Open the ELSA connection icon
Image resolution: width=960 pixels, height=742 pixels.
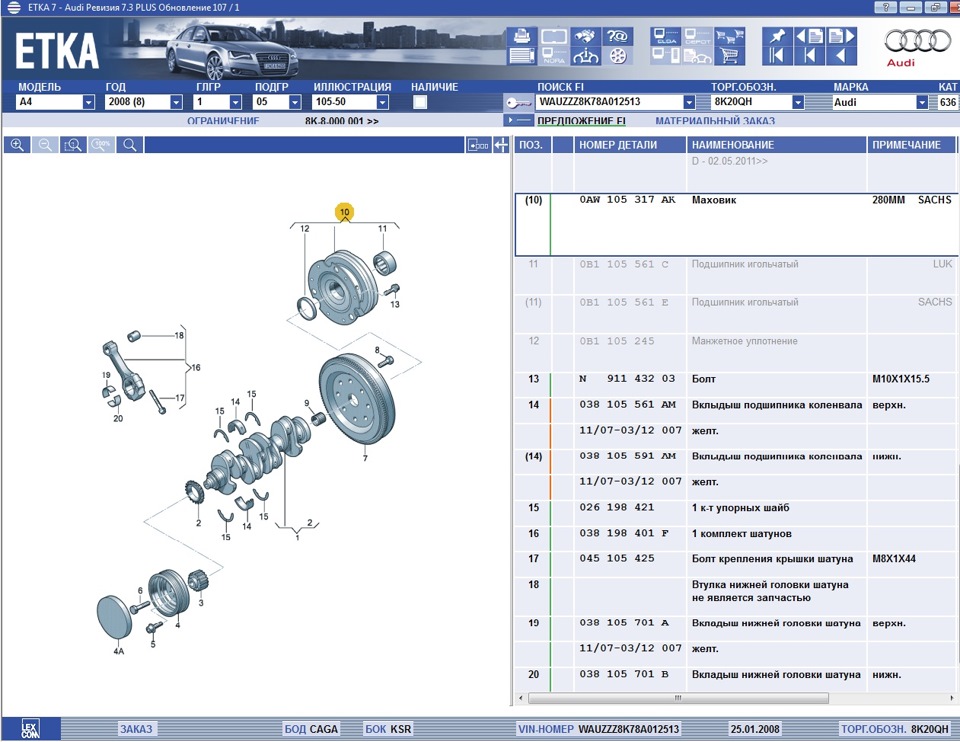pyautogui.click(x=666, y=36)
